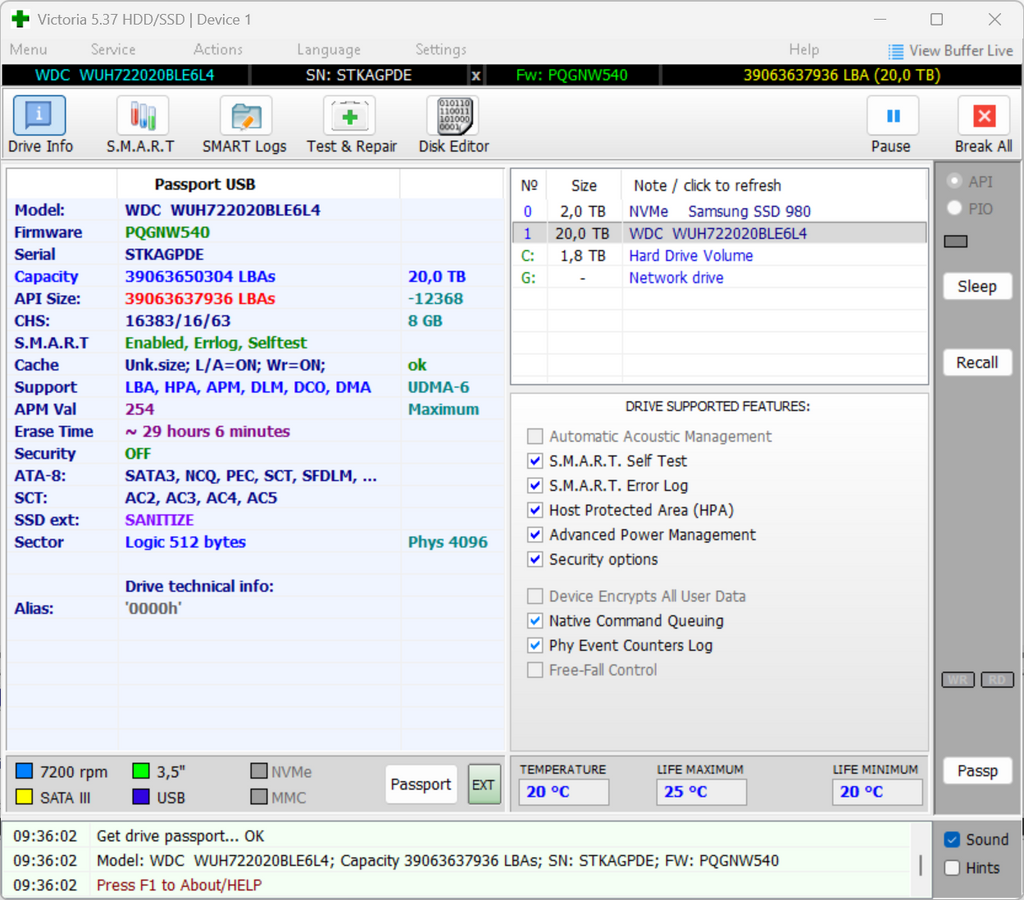Image resolution: width=1024 pixels, height=900 pixels.
Task: Click the TEMPERATURE 20 °C field
Action: (x=565, y=792)
